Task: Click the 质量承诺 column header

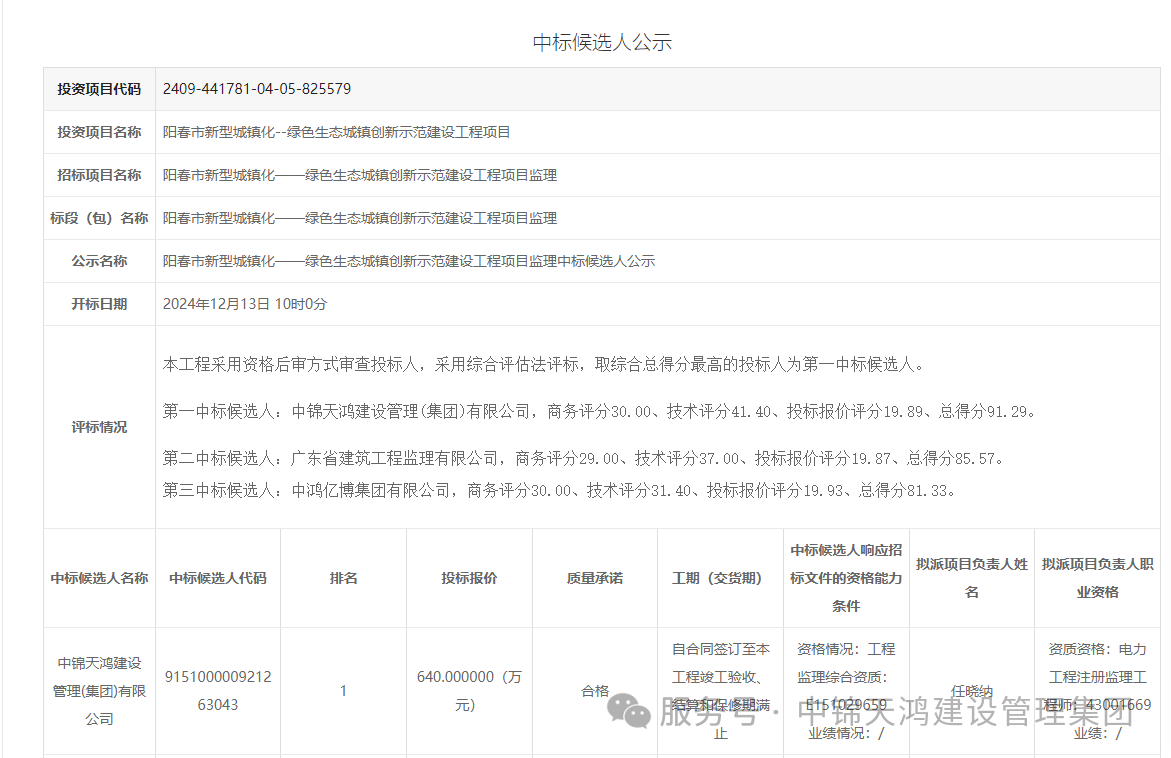Action: tap(594, 578)
